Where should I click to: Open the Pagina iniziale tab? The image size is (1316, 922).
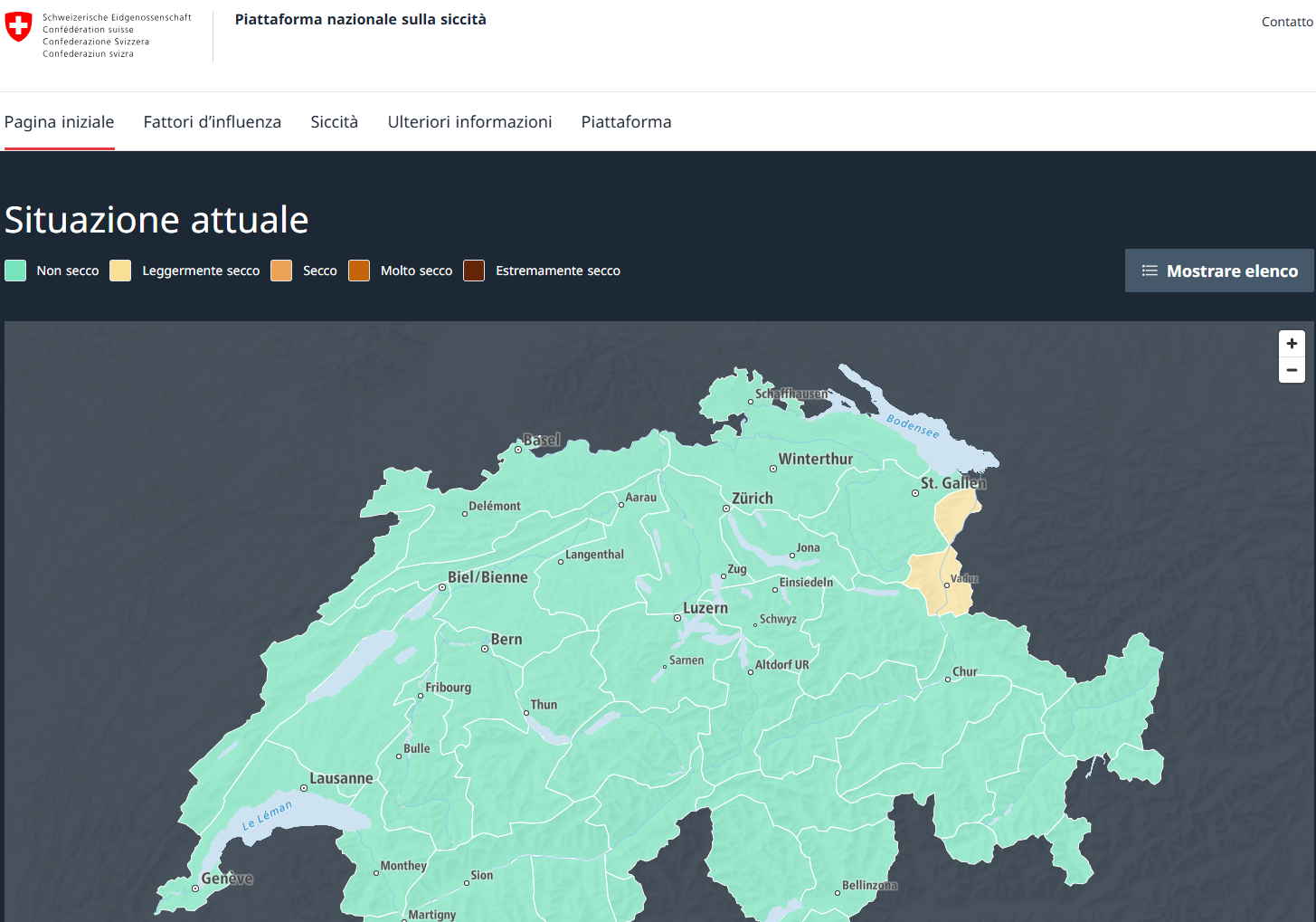(x=60, y=122)
